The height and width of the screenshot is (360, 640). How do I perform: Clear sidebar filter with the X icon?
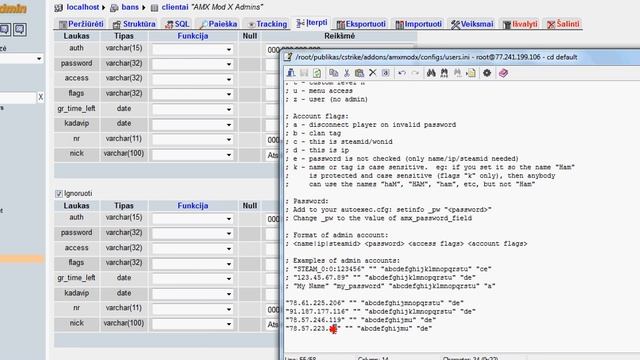tap(40, 97)
